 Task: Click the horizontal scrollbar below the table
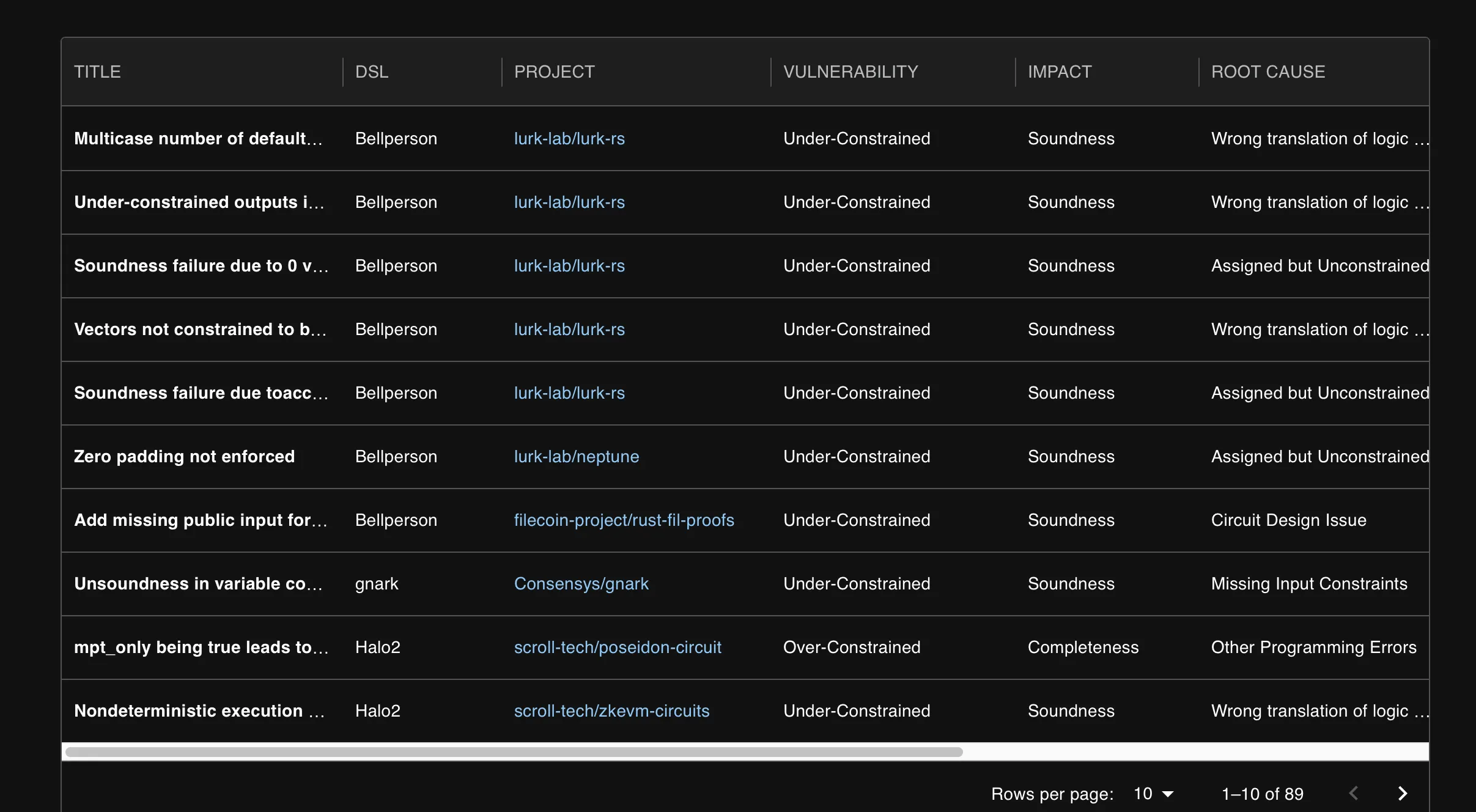(512, 751)
